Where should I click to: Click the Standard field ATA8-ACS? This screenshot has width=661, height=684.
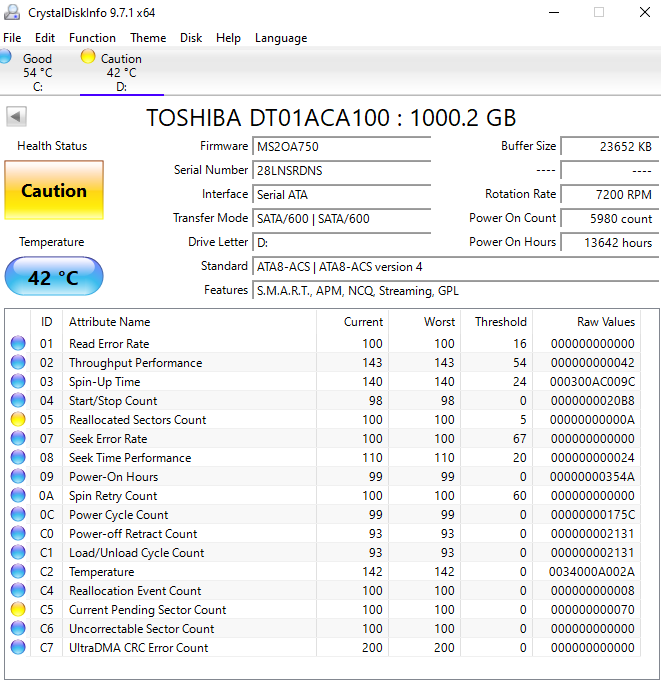[x=456, y=267]
